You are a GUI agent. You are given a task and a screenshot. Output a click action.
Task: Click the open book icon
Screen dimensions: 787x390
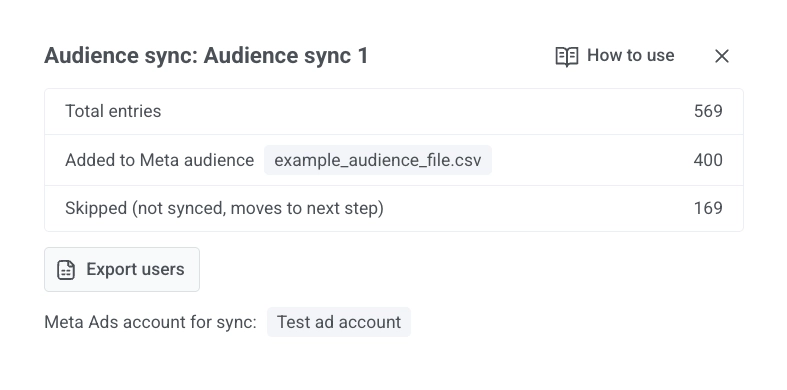[x=567, y=56]
